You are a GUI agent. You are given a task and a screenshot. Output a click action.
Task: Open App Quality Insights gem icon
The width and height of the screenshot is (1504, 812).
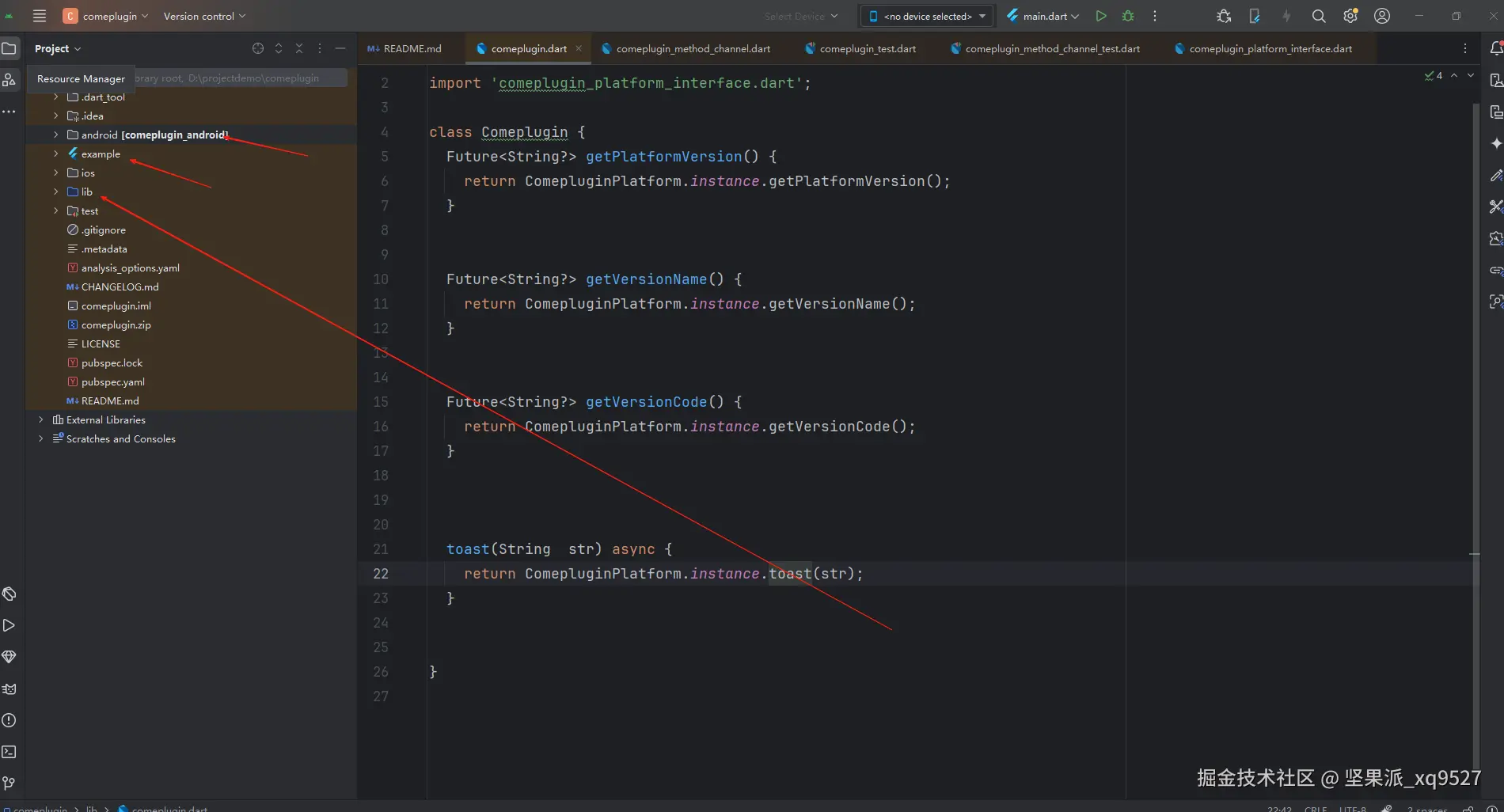pos(9,657)
